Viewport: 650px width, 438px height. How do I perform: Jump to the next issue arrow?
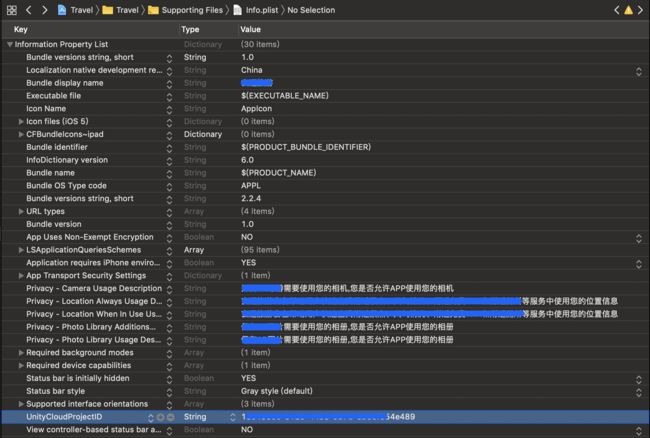640,10
